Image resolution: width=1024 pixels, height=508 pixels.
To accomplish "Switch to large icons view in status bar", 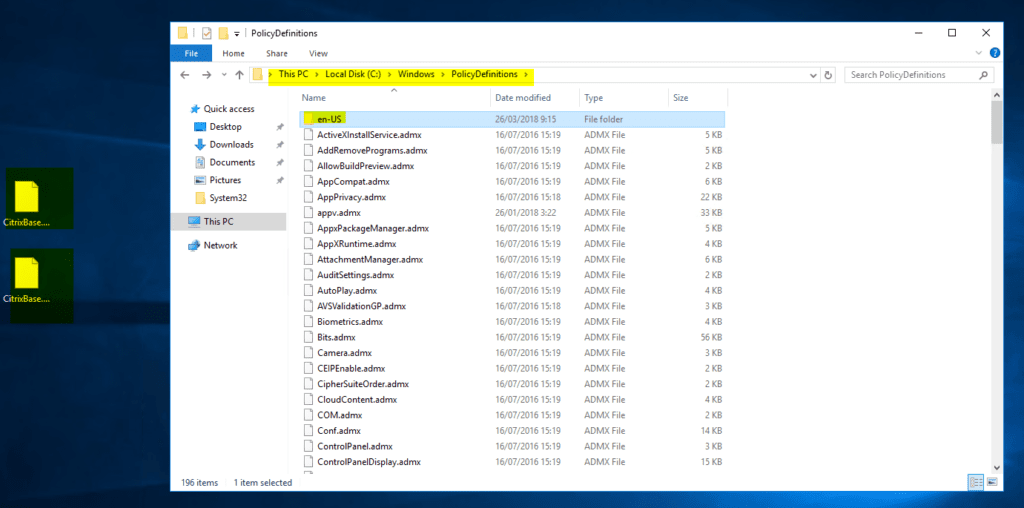I will point(990,482).
